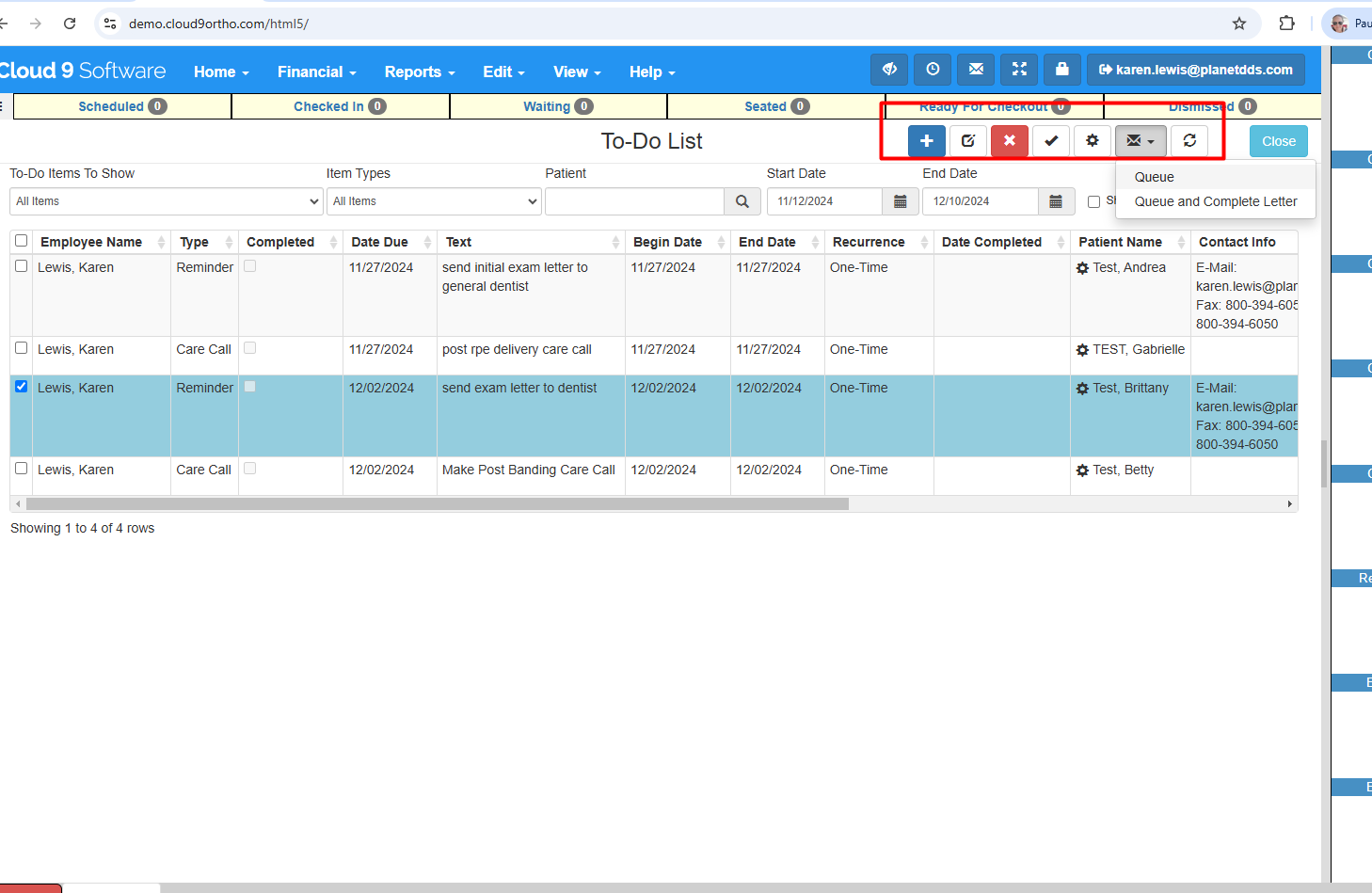The image size is (1372, 893).
Task: Uncheck the selected Test, Brittany row
Action: pyautogui.click(x=21, y=387)
